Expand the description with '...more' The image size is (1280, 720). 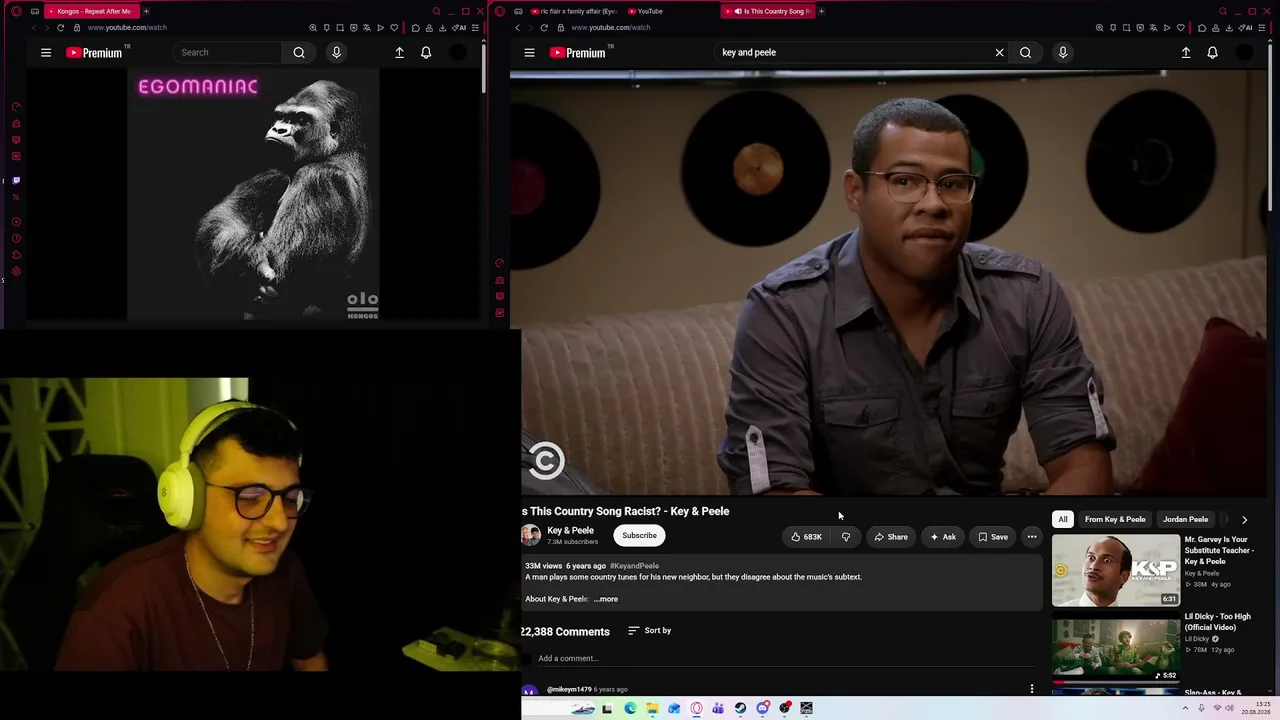point(606,599)
